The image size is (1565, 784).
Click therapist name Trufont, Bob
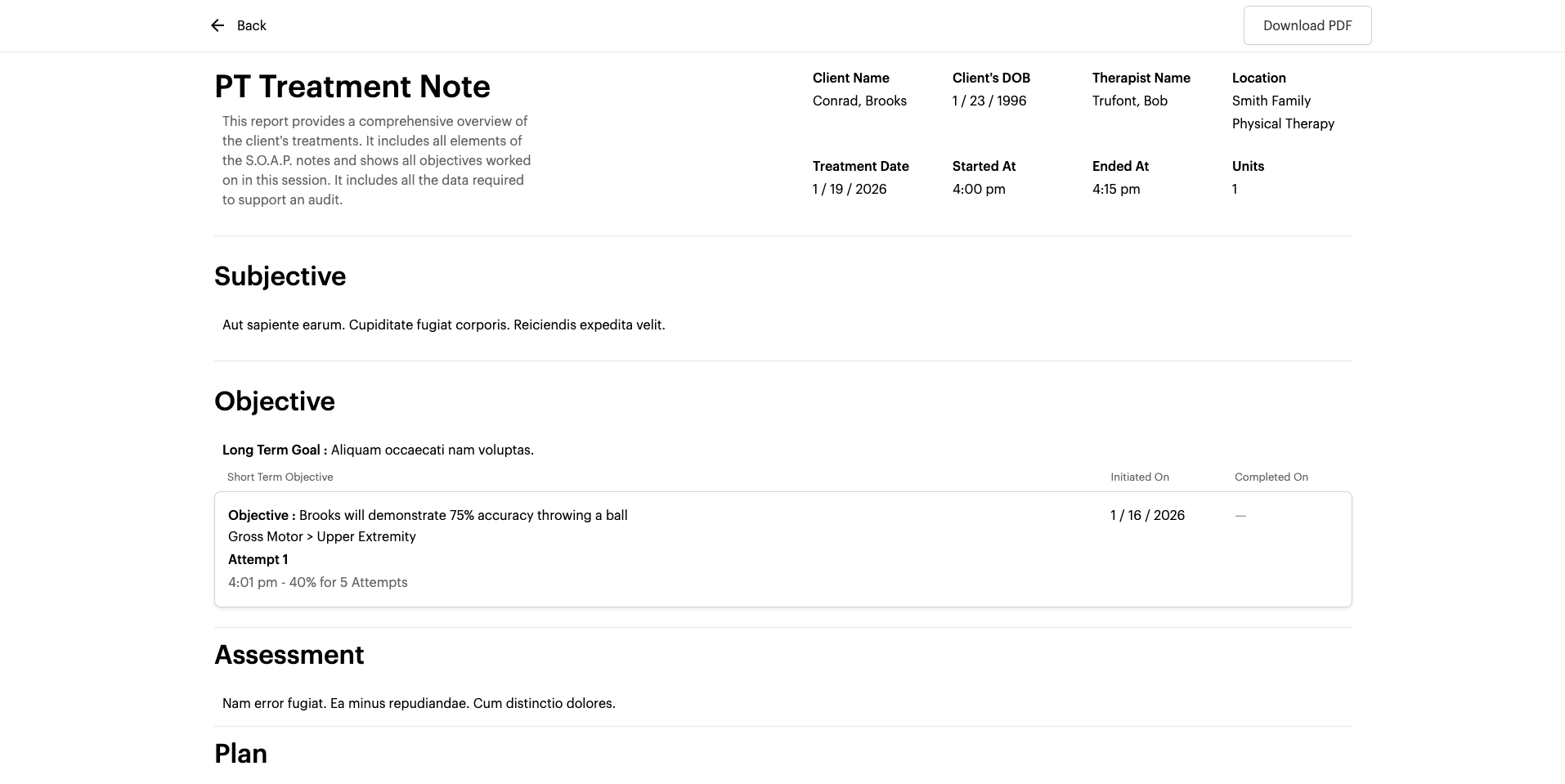(1129, 101)
